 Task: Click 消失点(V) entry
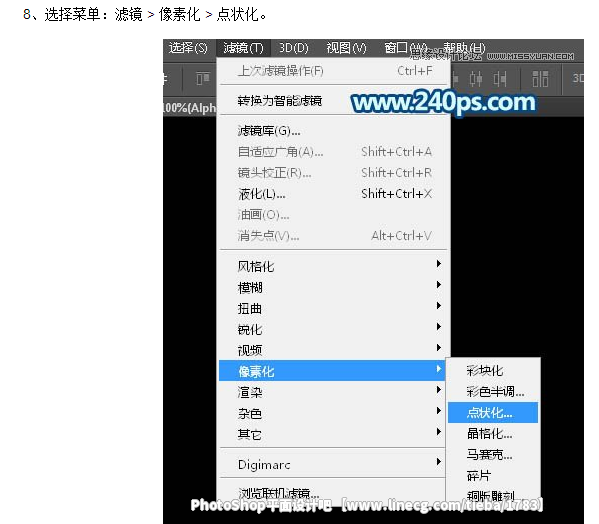click(x=333, y=236)
